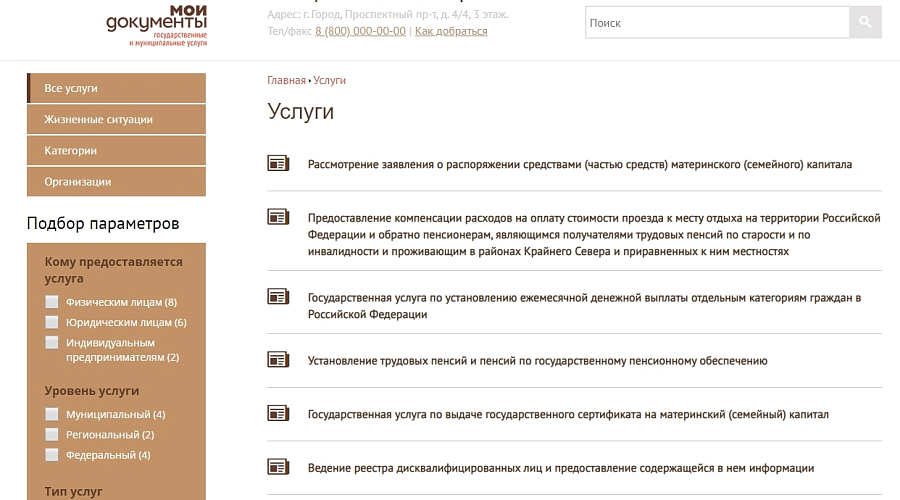
Task: Open service on ежемесячной денежной выплаты
Action: click(x=584, y=306)
